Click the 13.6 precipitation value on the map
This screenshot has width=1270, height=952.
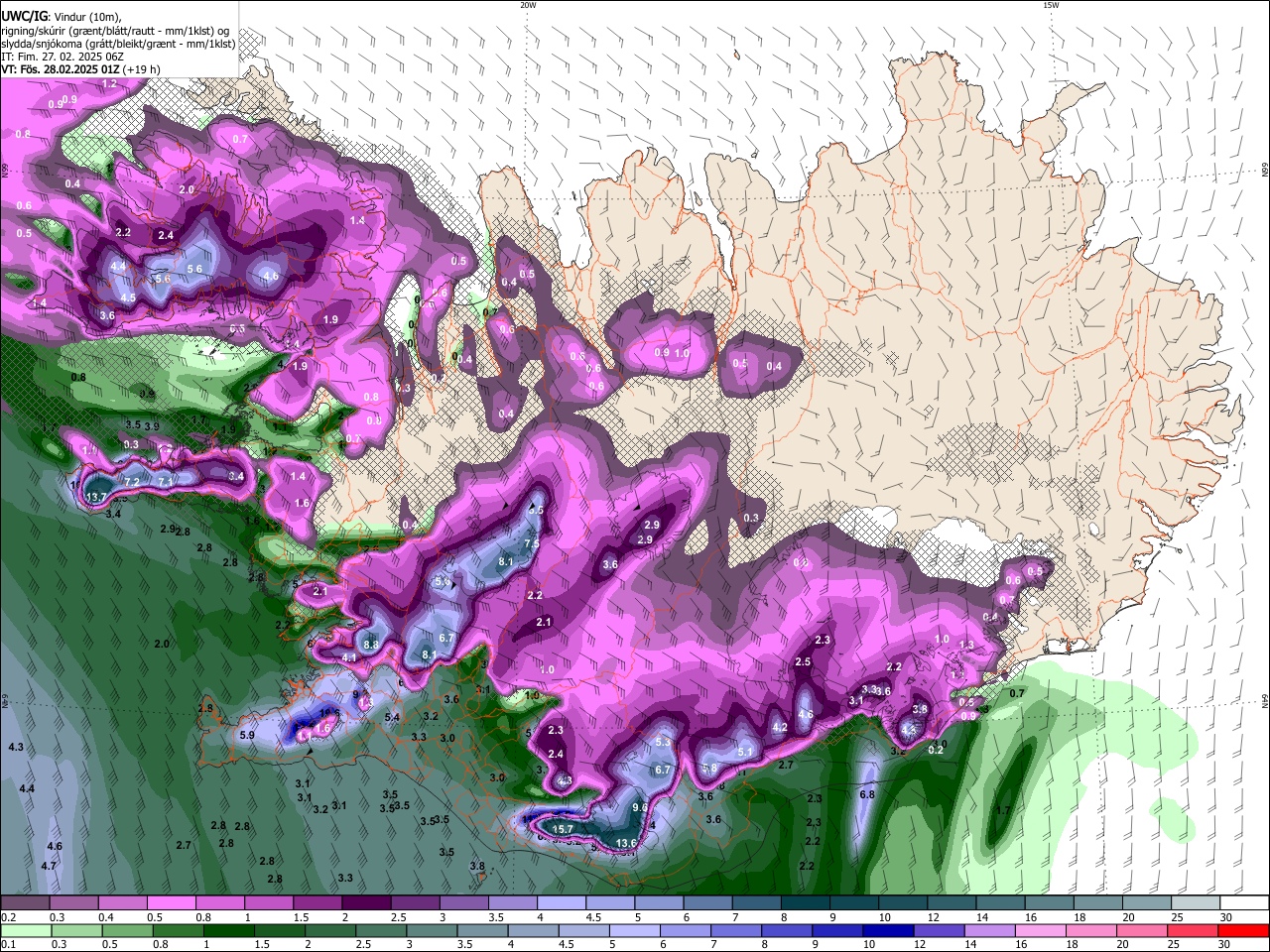pos(626,843)
